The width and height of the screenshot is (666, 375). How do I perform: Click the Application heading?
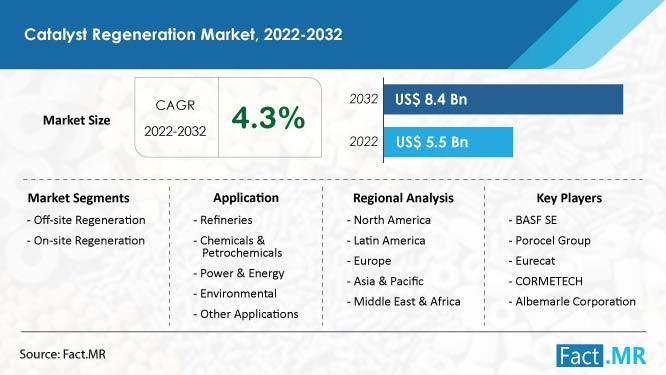[246, 198]
